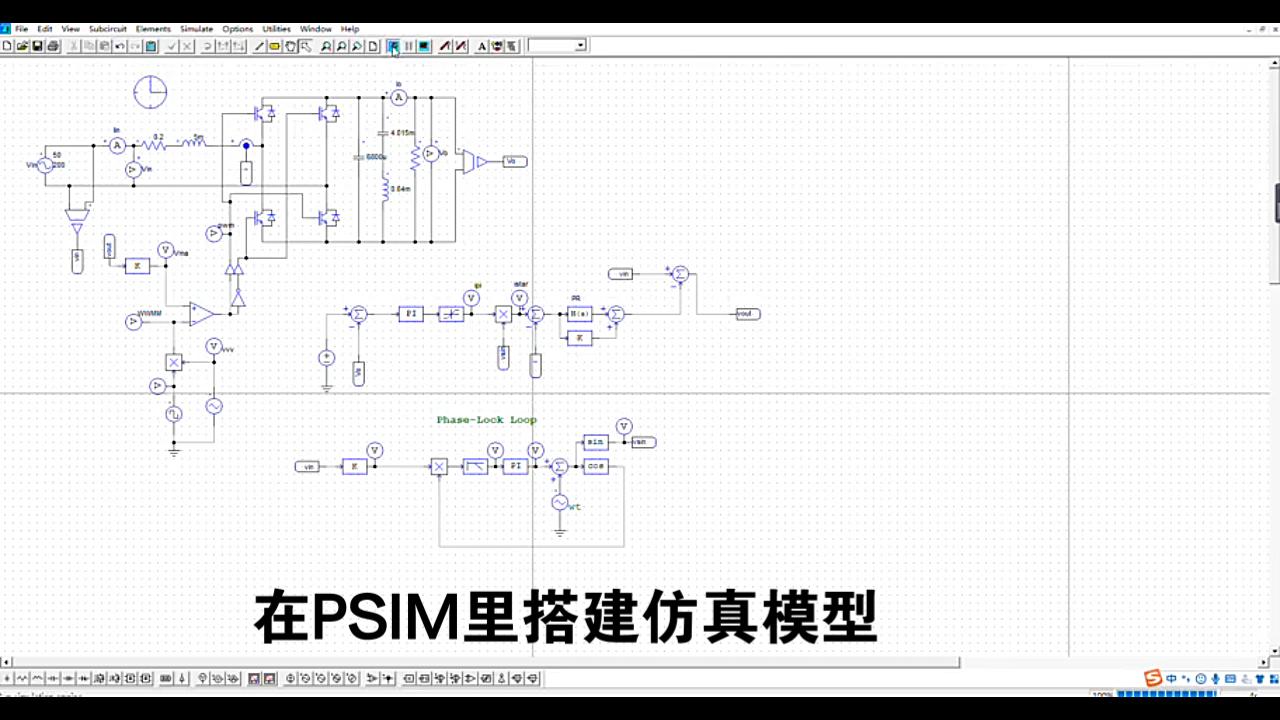The width and height of the screenshot is (1280, 720).
Task: Open the Utilities menu
Action: pos(277,29)
